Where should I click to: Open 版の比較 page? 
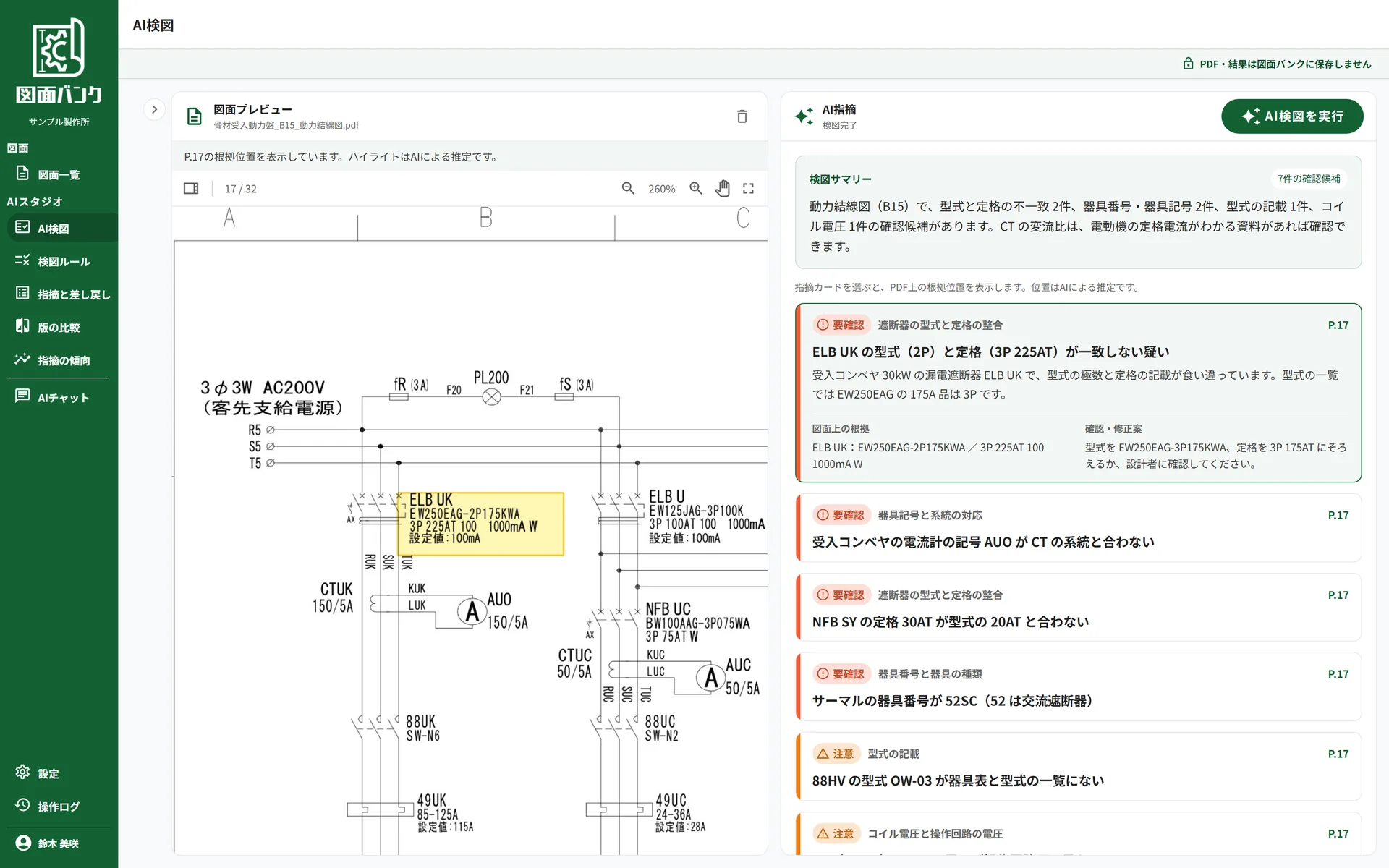[59, 327]
